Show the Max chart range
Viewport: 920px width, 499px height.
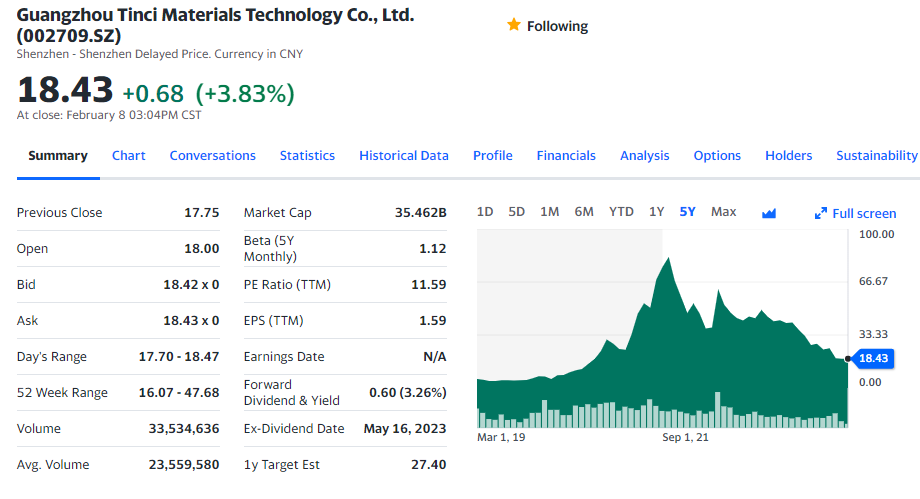[723, 212]
